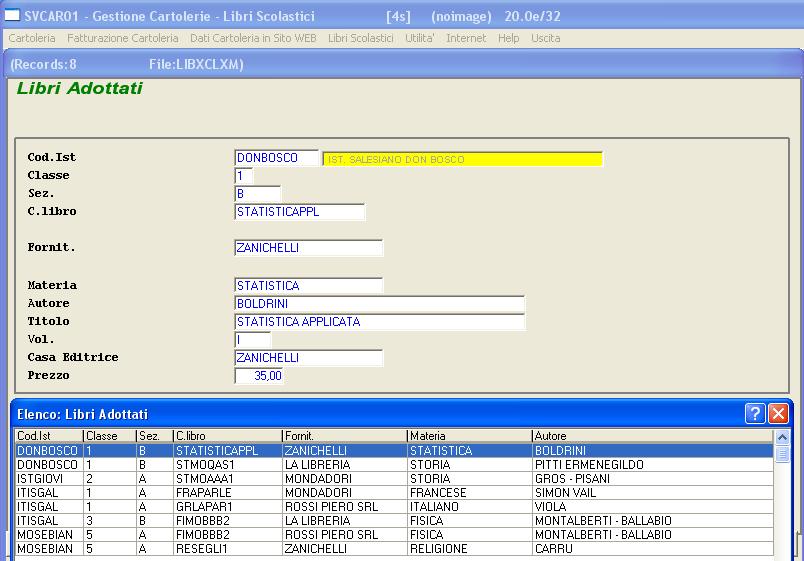Select the highlighted STATISTICAPPL row
Viewport: 804px width, 561px height.
click(394, 451)
